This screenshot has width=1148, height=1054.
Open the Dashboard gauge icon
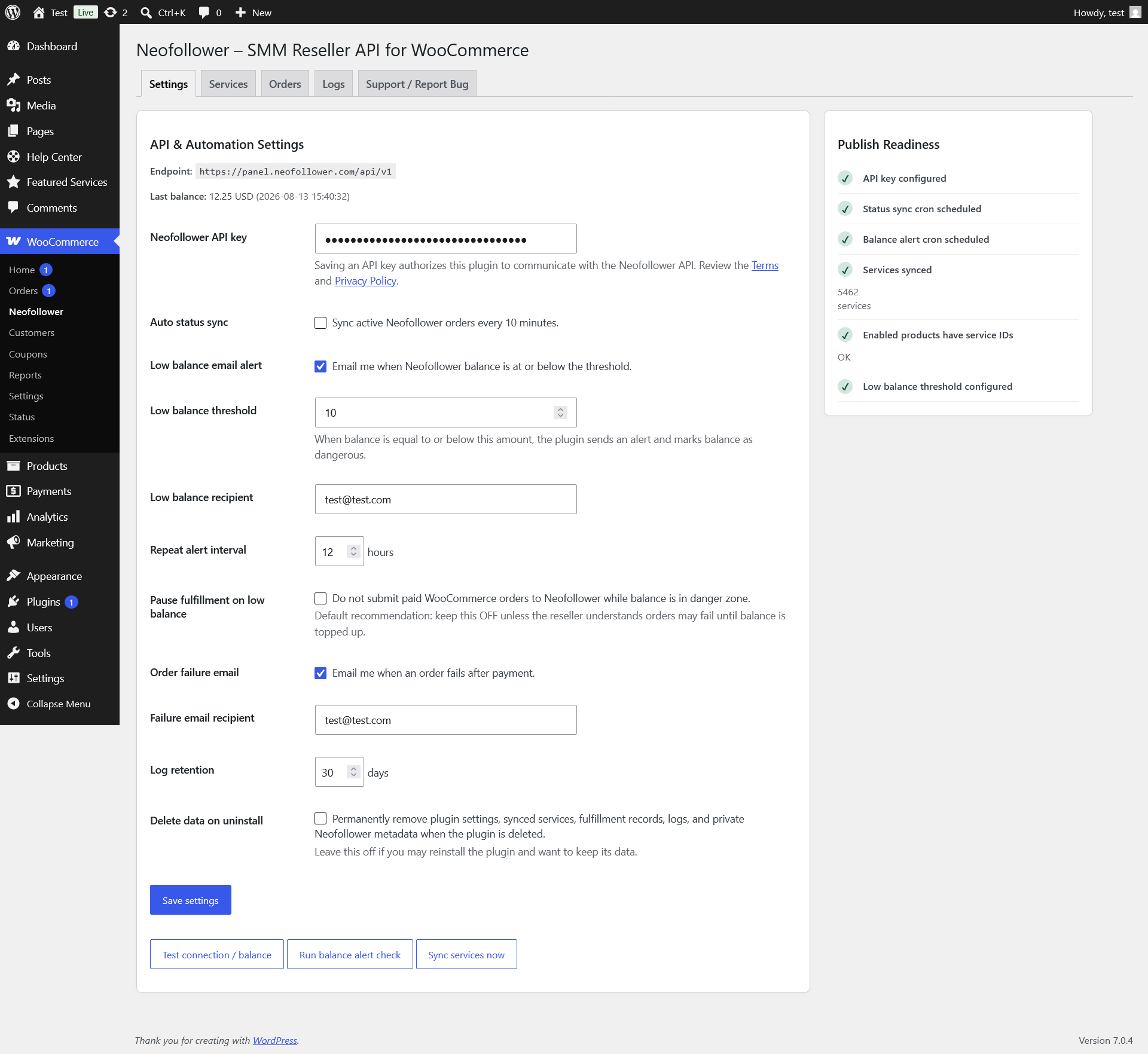(13, 46)
